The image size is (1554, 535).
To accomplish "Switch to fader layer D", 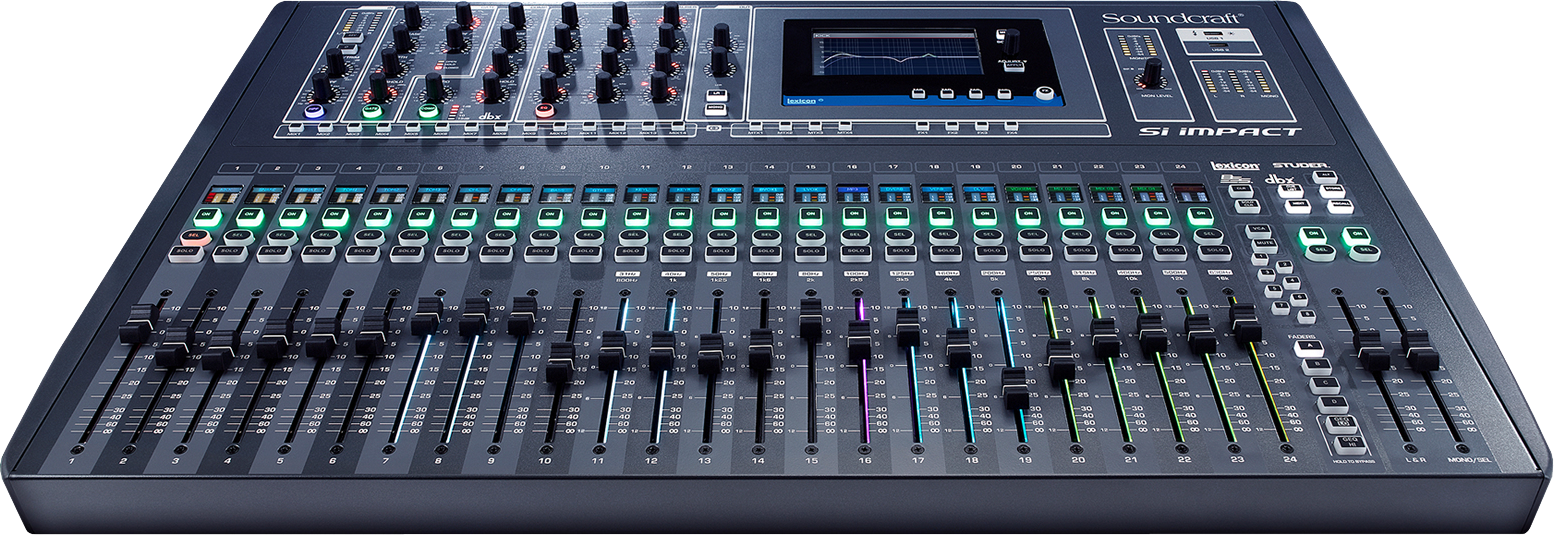I will [1333, 403].
